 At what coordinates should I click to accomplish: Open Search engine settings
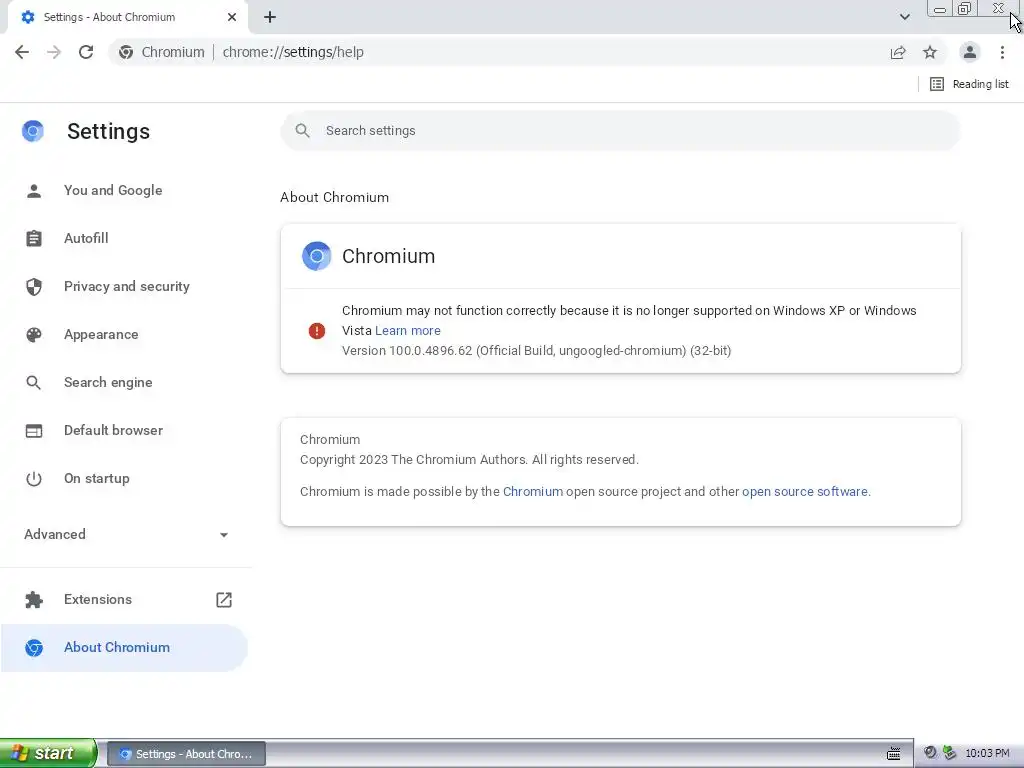click(x=124, y=383)
